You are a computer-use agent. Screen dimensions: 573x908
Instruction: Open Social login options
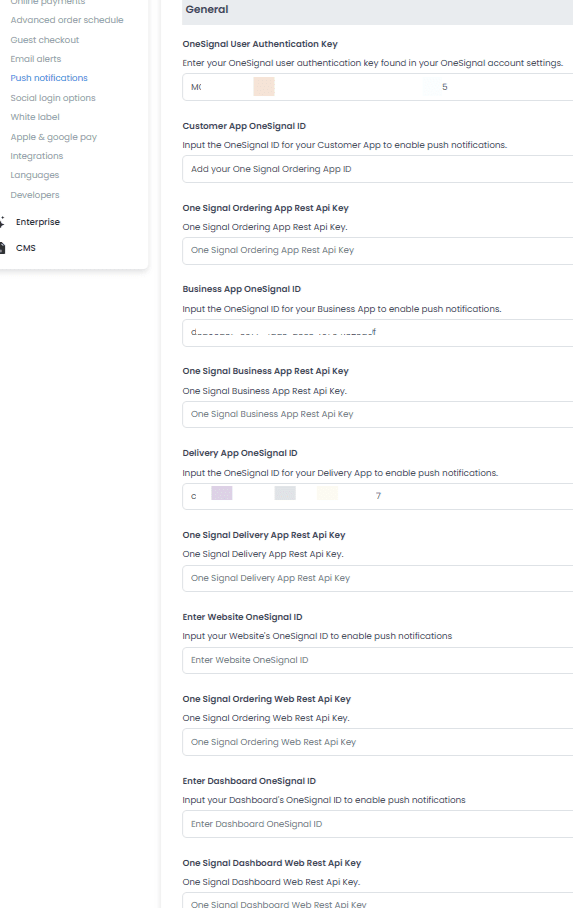pyautogui.click(x=53, y=98)
